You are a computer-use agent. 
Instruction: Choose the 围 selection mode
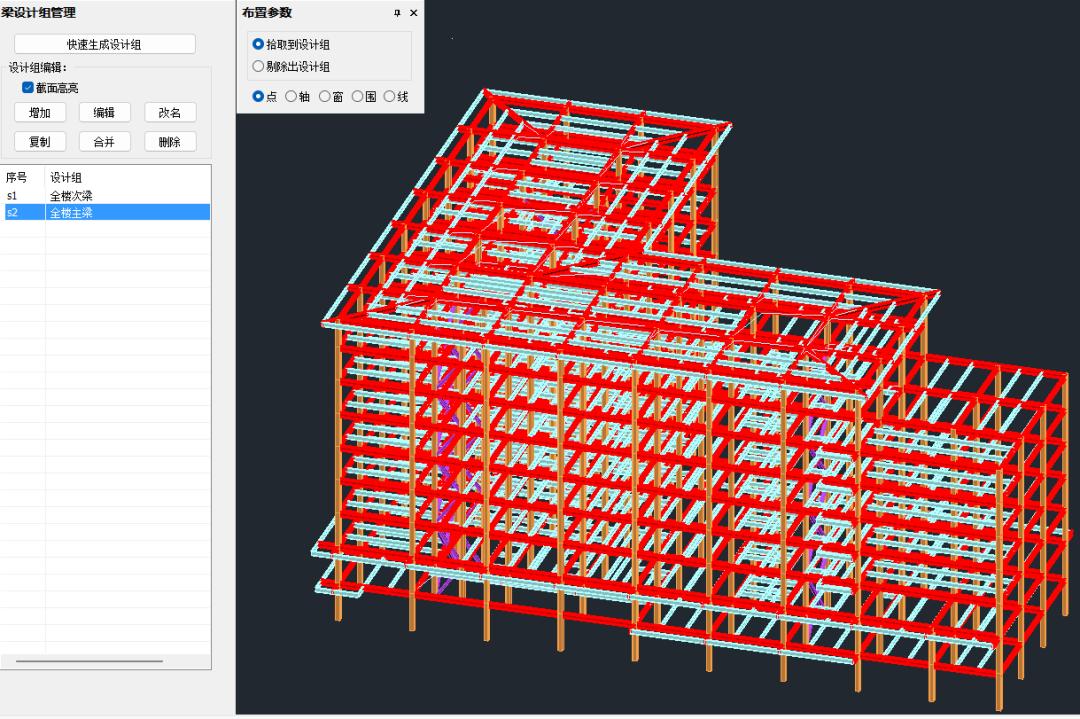coord(358,97)
